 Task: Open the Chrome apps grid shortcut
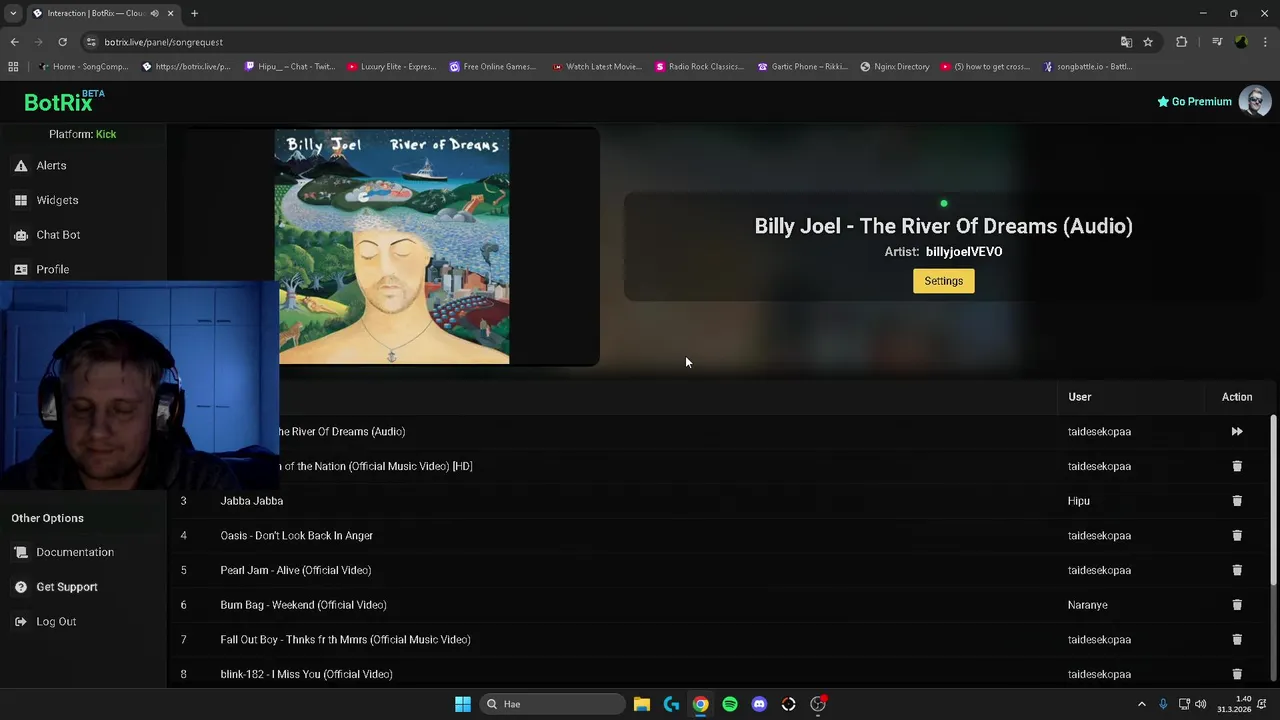tap(13, 67)
